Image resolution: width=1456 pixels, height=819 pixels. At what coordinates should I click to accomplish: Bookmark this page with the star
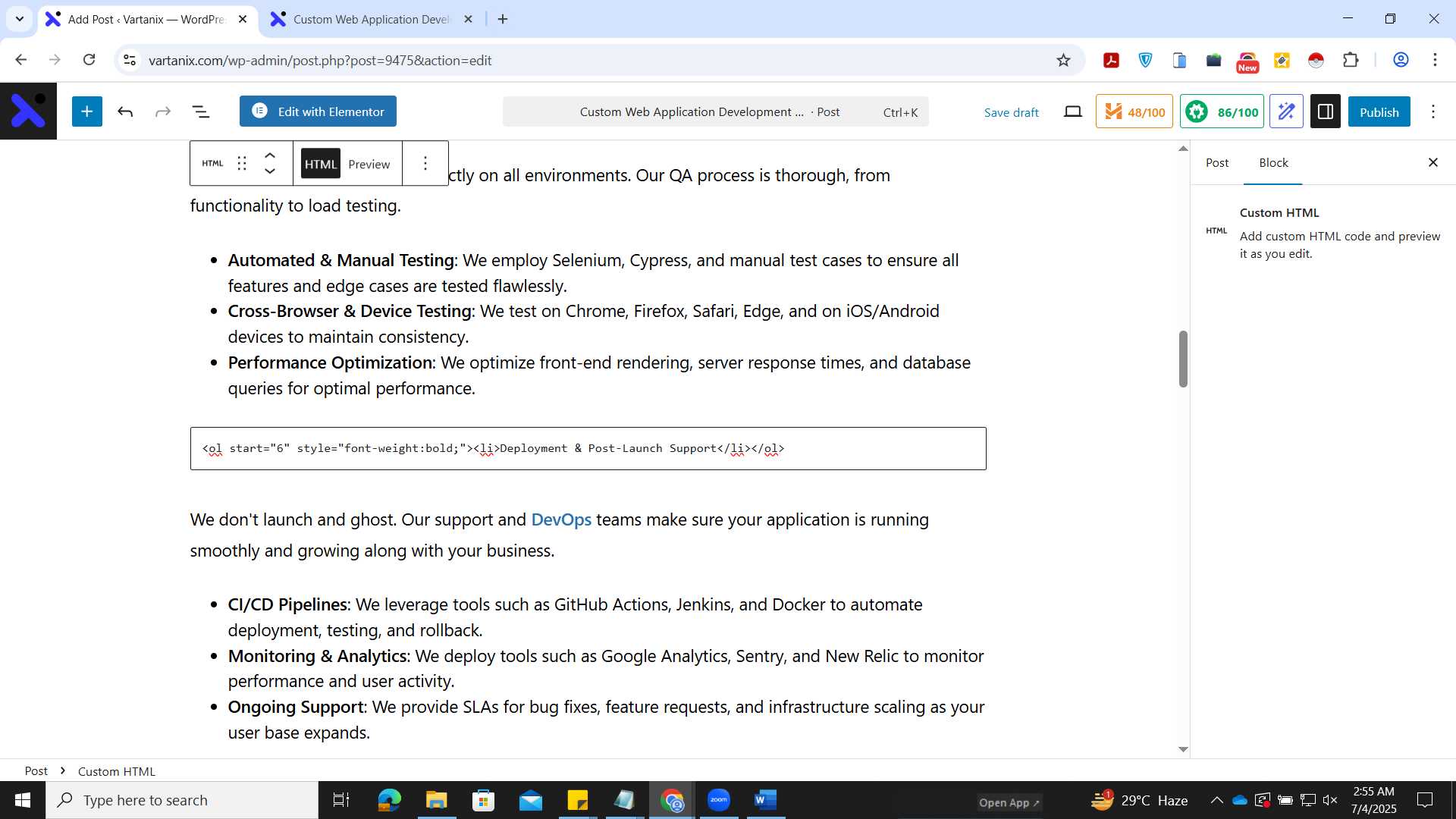(x=1063, y=60)
